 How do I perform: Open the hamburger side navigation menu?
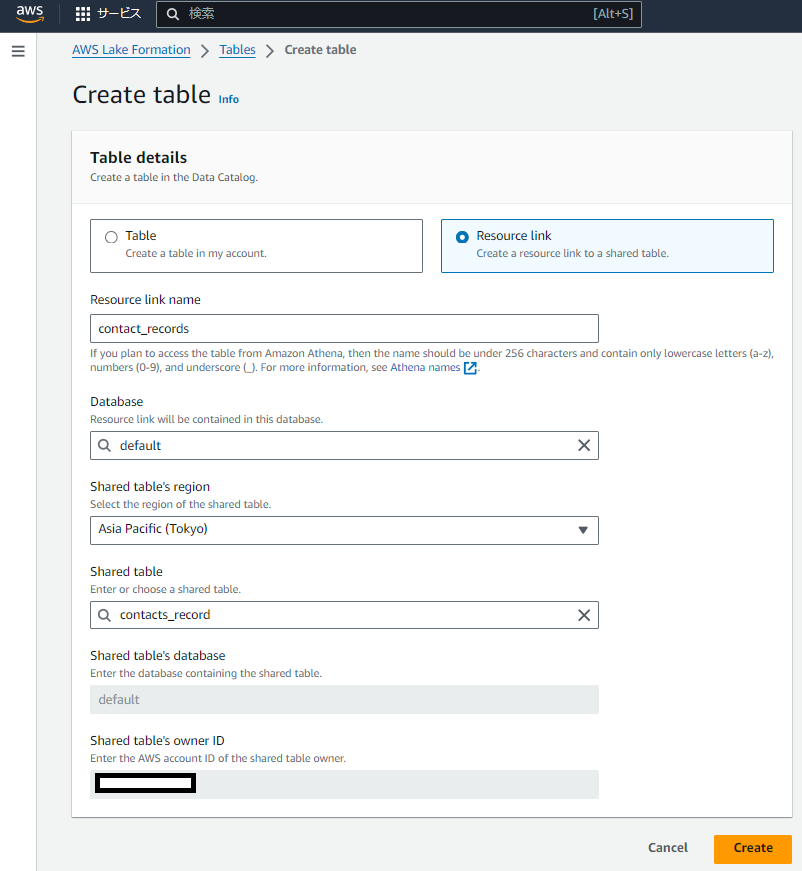tap(18, 51)
